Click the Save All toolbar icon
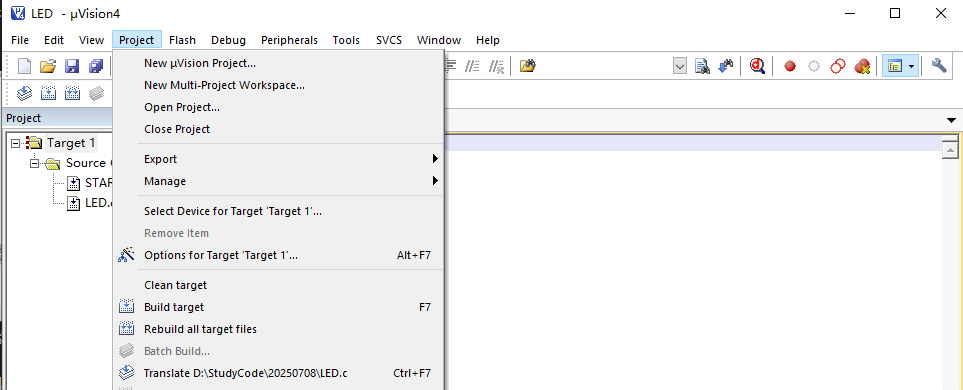 point(96,66)
